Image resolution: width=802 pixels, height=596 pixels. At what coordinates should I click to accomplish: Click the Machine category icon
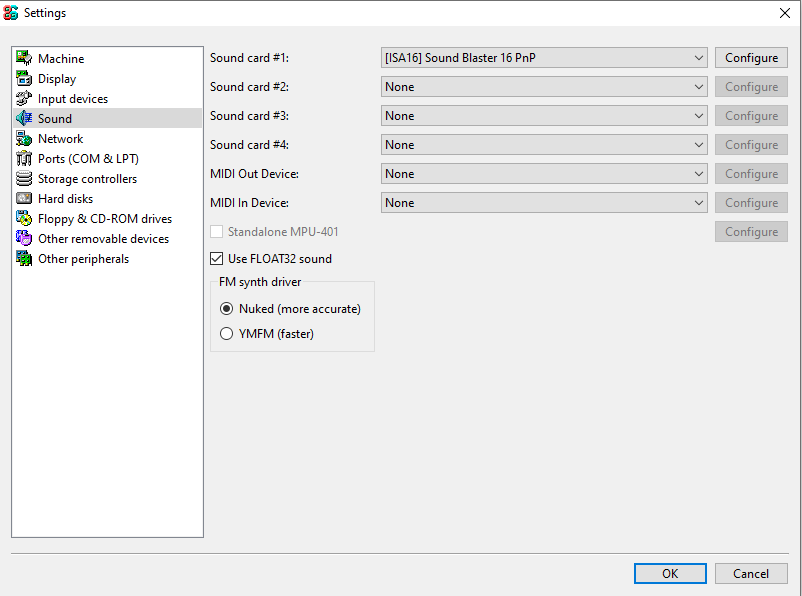pos(24,58)
